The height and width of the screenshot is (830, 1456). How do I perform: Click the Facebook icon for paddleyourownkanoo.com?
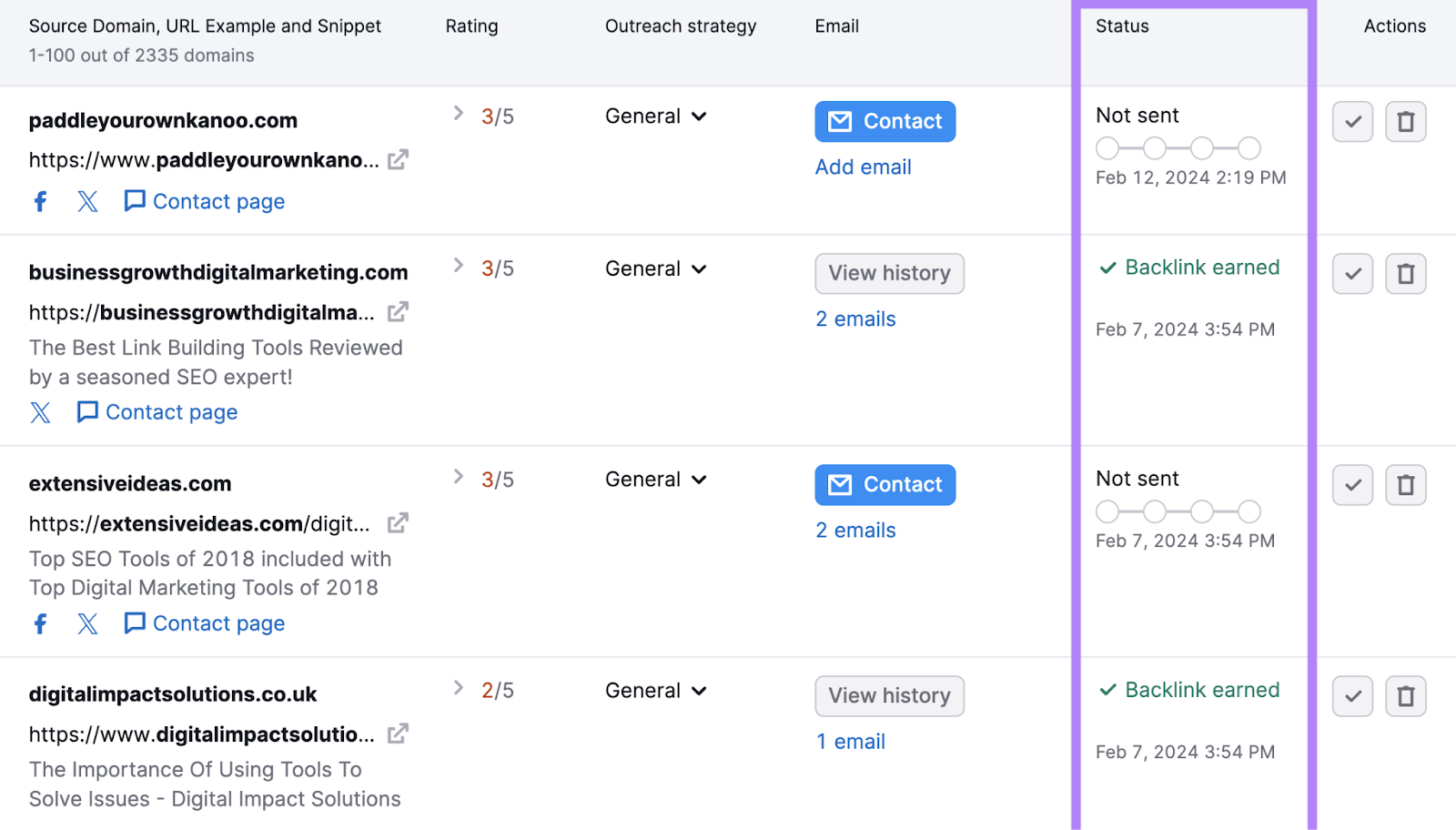point(40,200)
